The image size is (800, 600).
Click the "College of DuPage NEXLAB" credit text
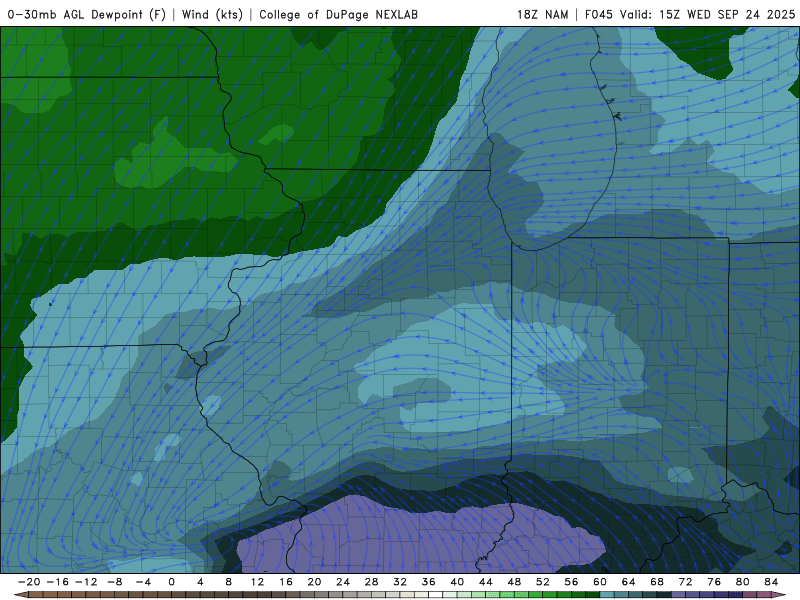338,15
